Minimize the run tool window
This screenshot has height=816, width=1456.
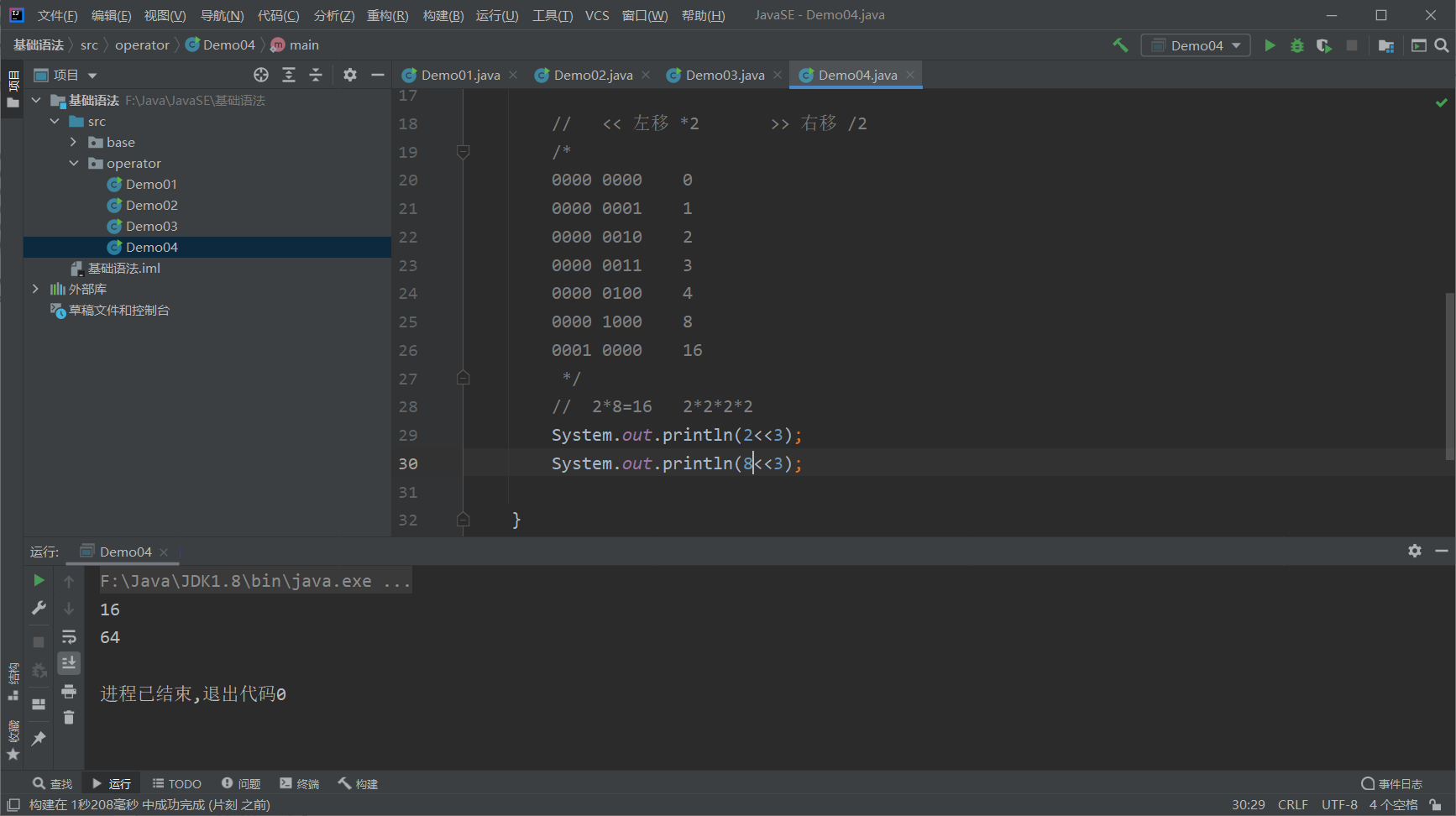1442,551
